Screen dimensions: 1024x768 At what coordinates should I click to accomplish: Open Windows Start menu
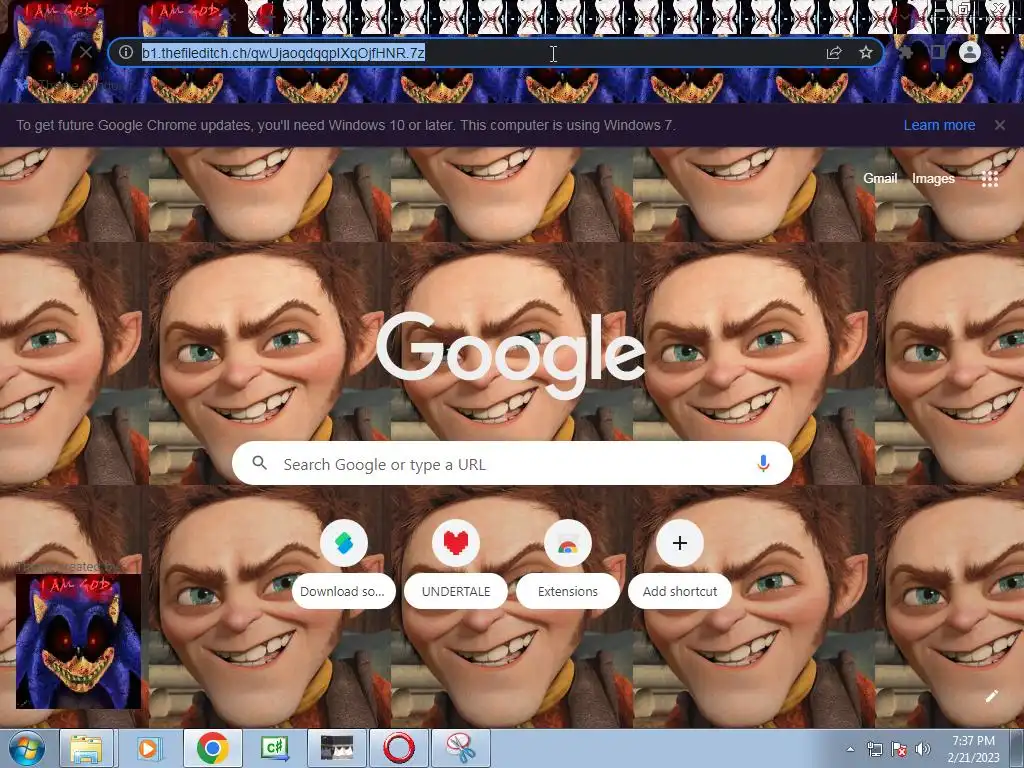[x=26, y=748]
